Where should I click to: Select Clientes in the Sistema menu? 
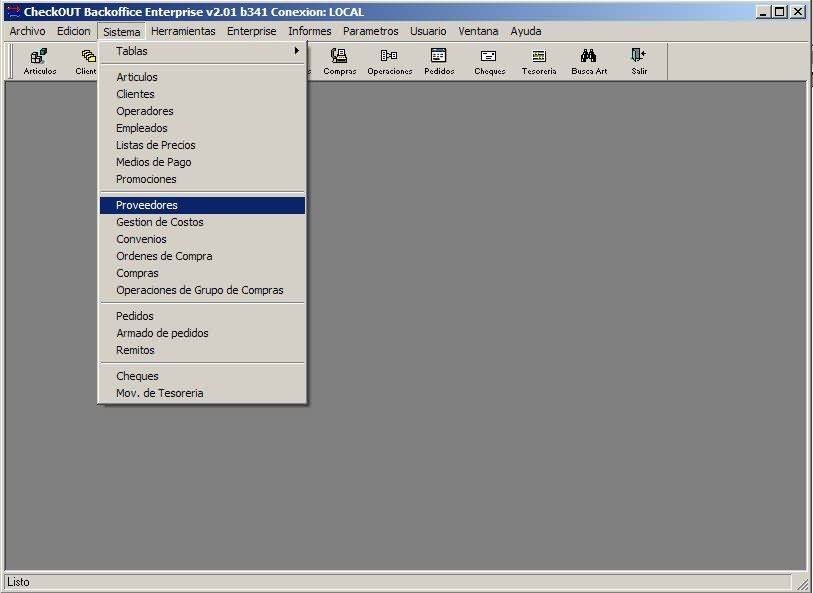[x=202, y=94]
